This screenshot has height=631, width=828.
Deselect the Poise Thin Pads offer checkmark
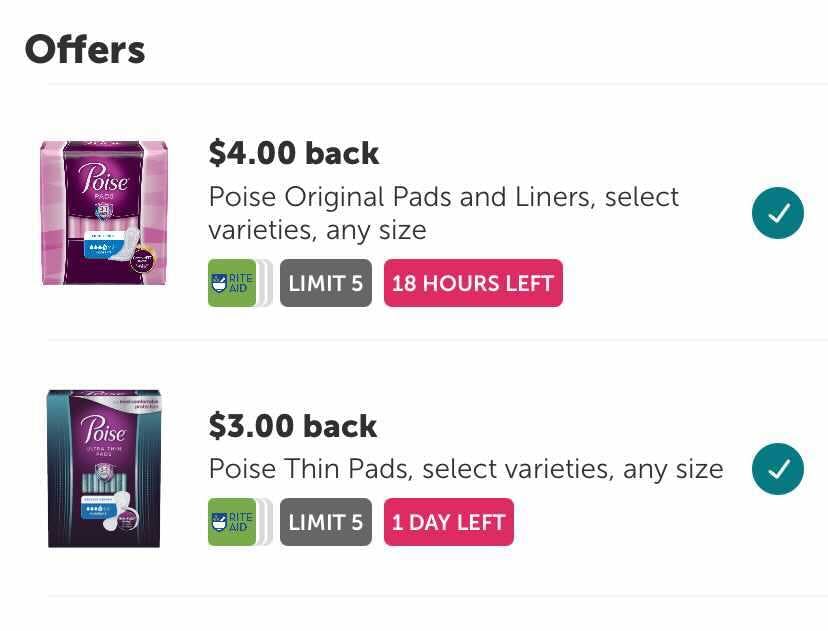tap(777, 469)
